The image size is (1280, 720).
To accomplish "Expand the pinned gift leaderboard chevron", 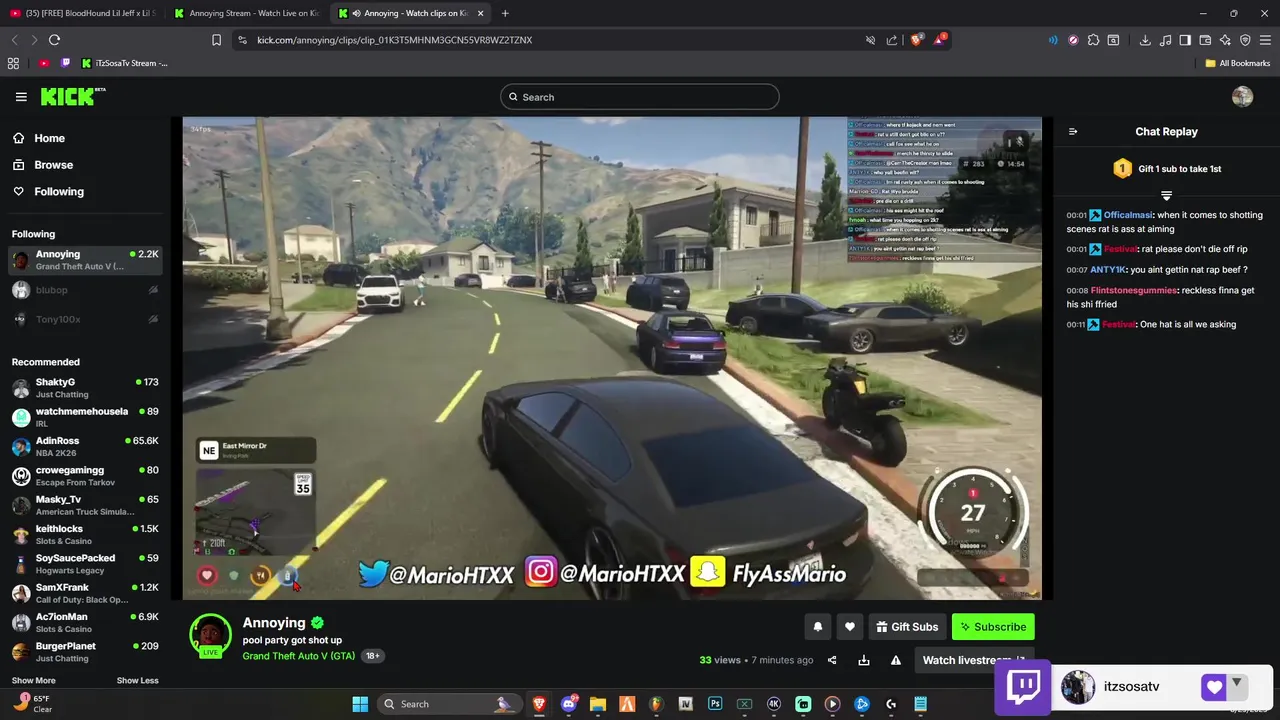I will 1166,195.
